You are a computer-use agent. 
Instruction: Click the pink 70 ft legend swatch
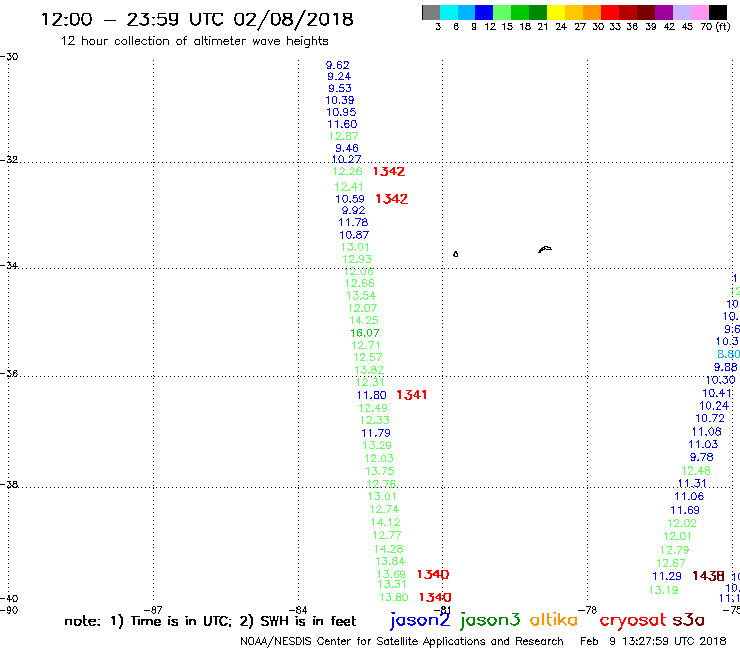699,12
